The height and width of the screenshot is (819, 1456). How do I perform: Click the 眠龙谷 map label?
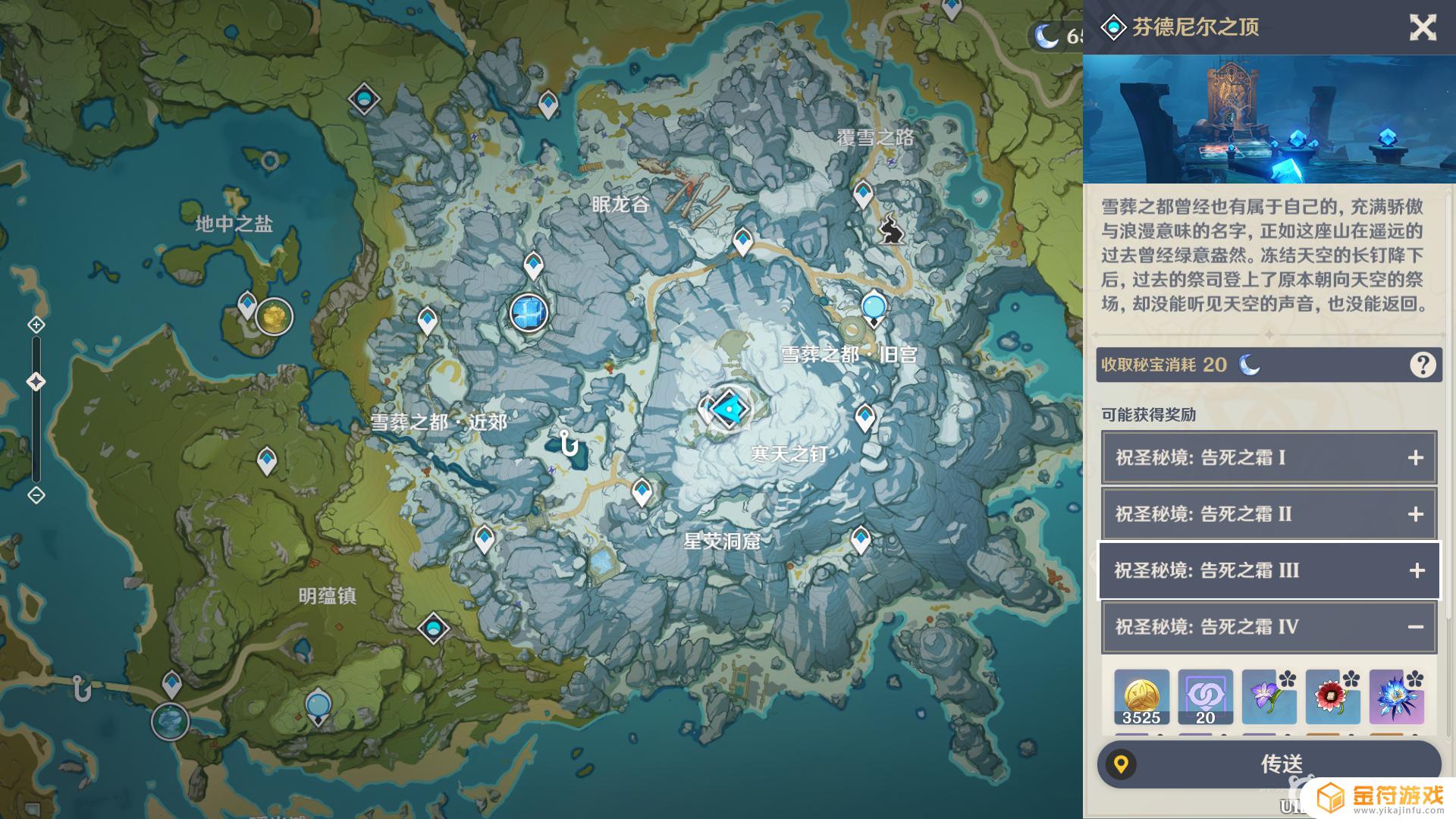click(x=620, y=205)
